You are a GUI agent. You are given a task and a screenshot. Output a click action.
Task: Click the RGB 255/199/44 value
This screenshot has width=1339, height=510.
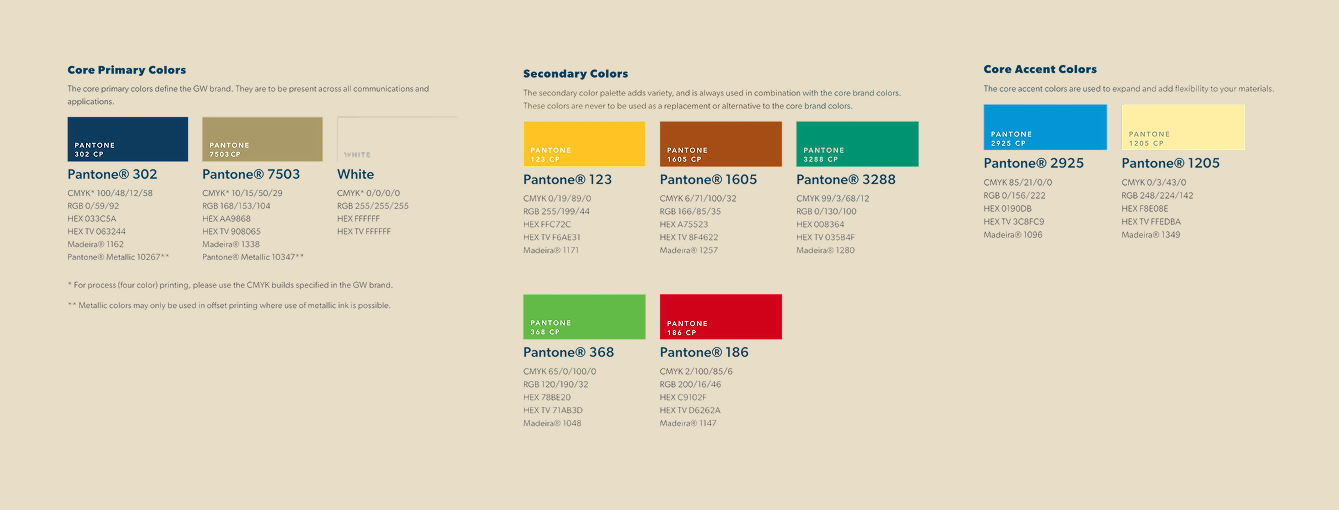point(556,211)
